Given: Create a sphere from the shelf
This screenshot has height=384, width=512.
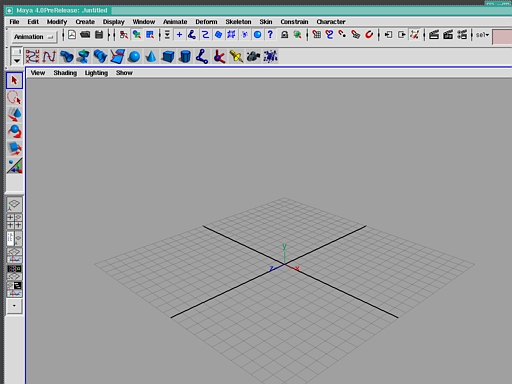Looking at the screenshot, I should coord(134,56).
